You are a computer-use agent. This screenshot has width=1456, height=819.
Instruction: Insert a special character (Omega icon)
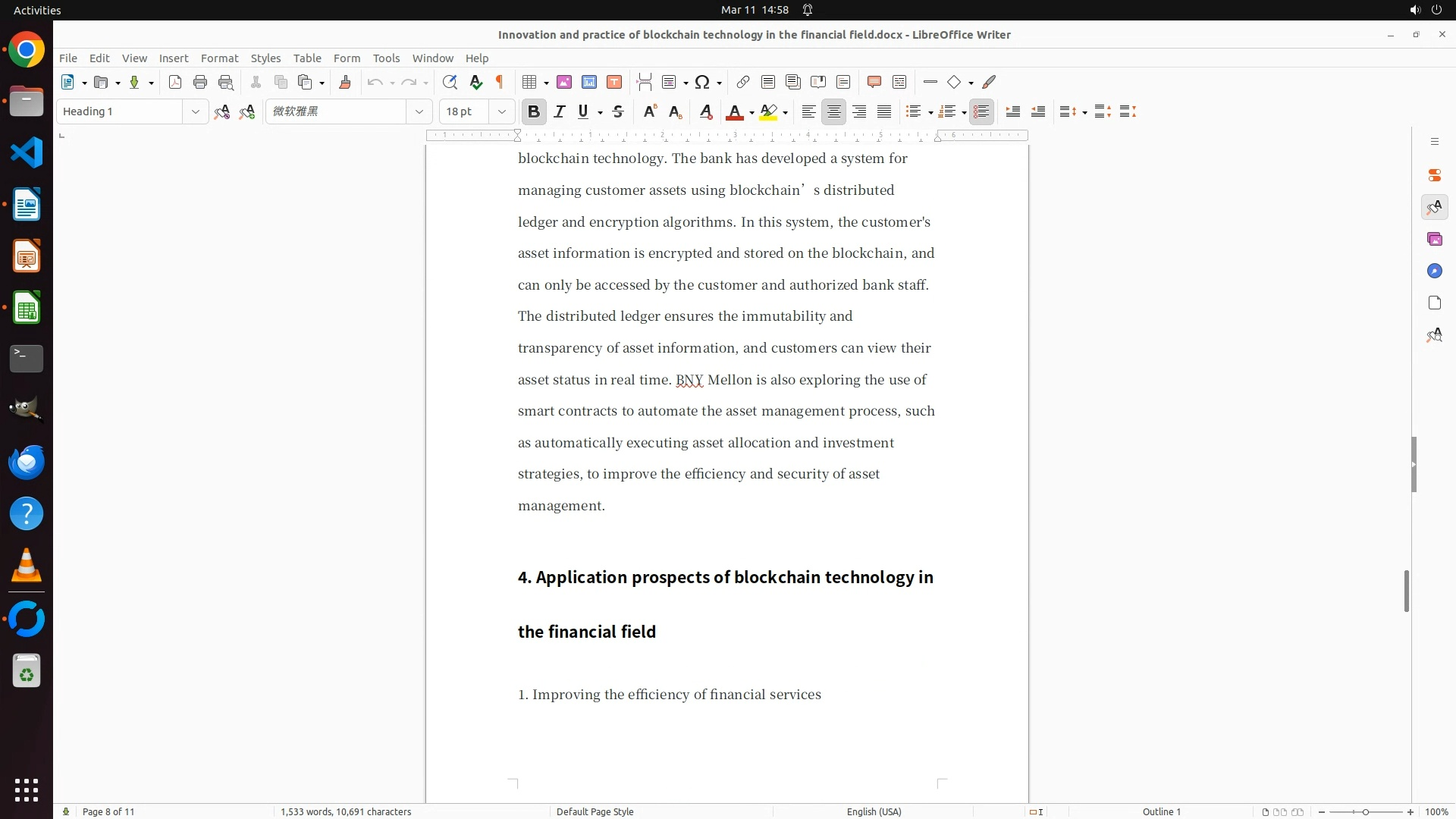[x=702, y=82]
